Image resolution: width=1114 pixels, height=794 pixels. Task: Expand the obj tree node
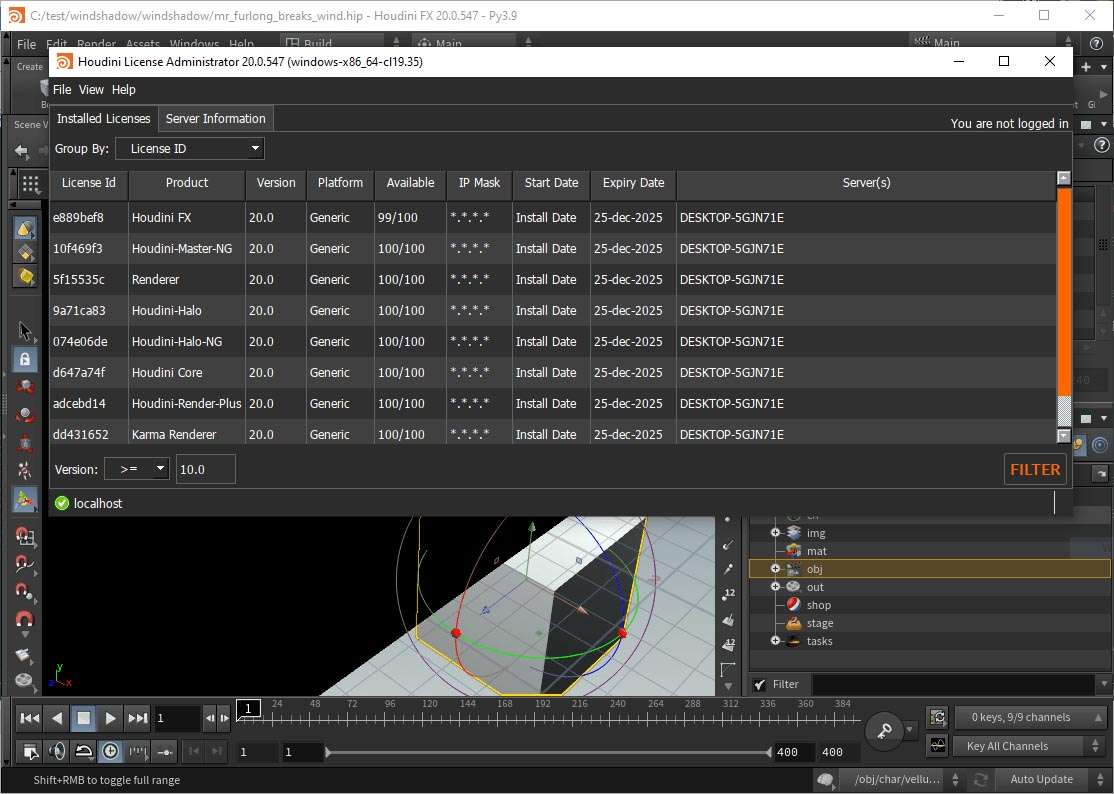pos(775,569)
